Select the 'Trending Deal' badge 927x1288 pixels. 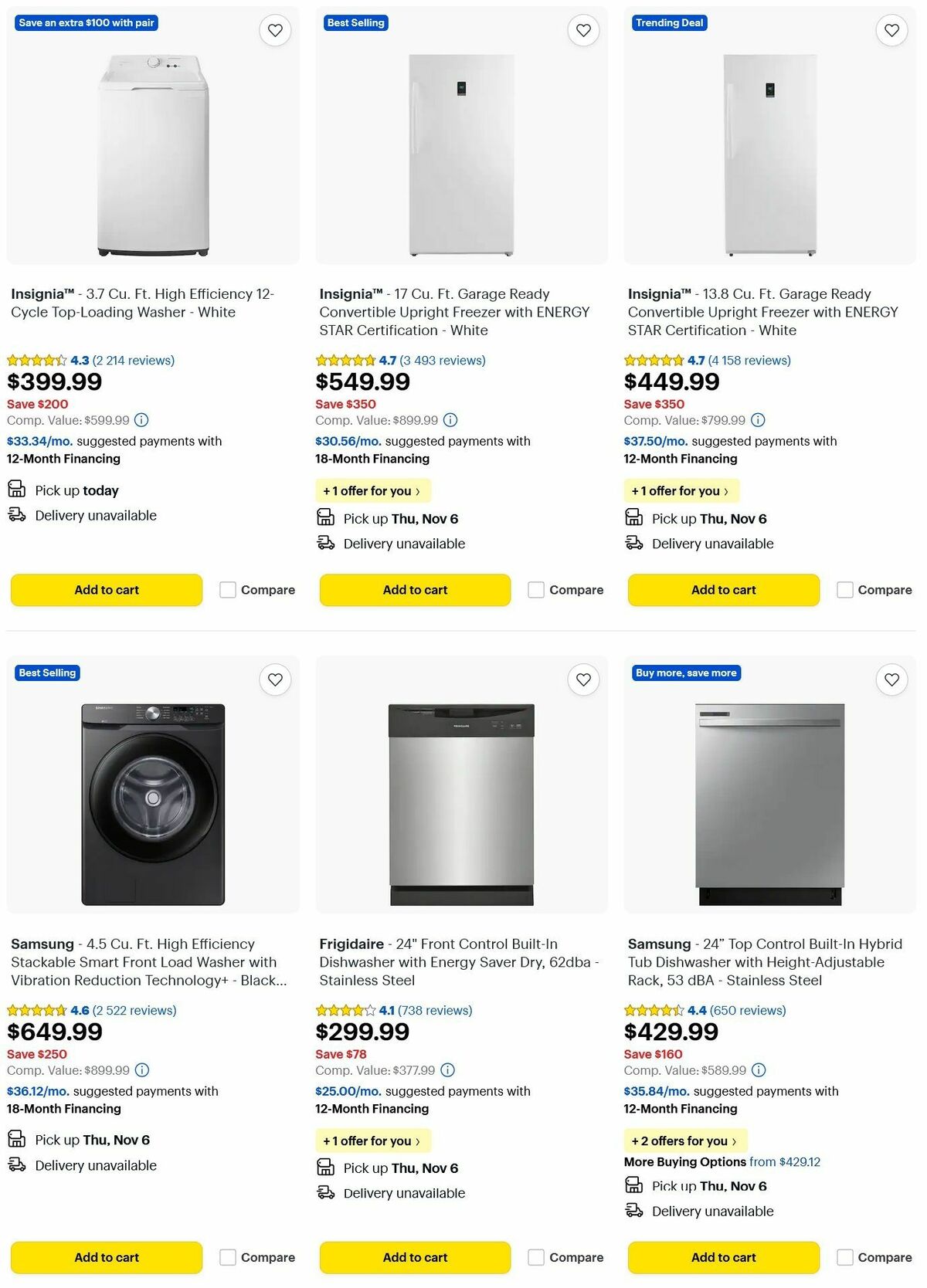tap(669, 22)
